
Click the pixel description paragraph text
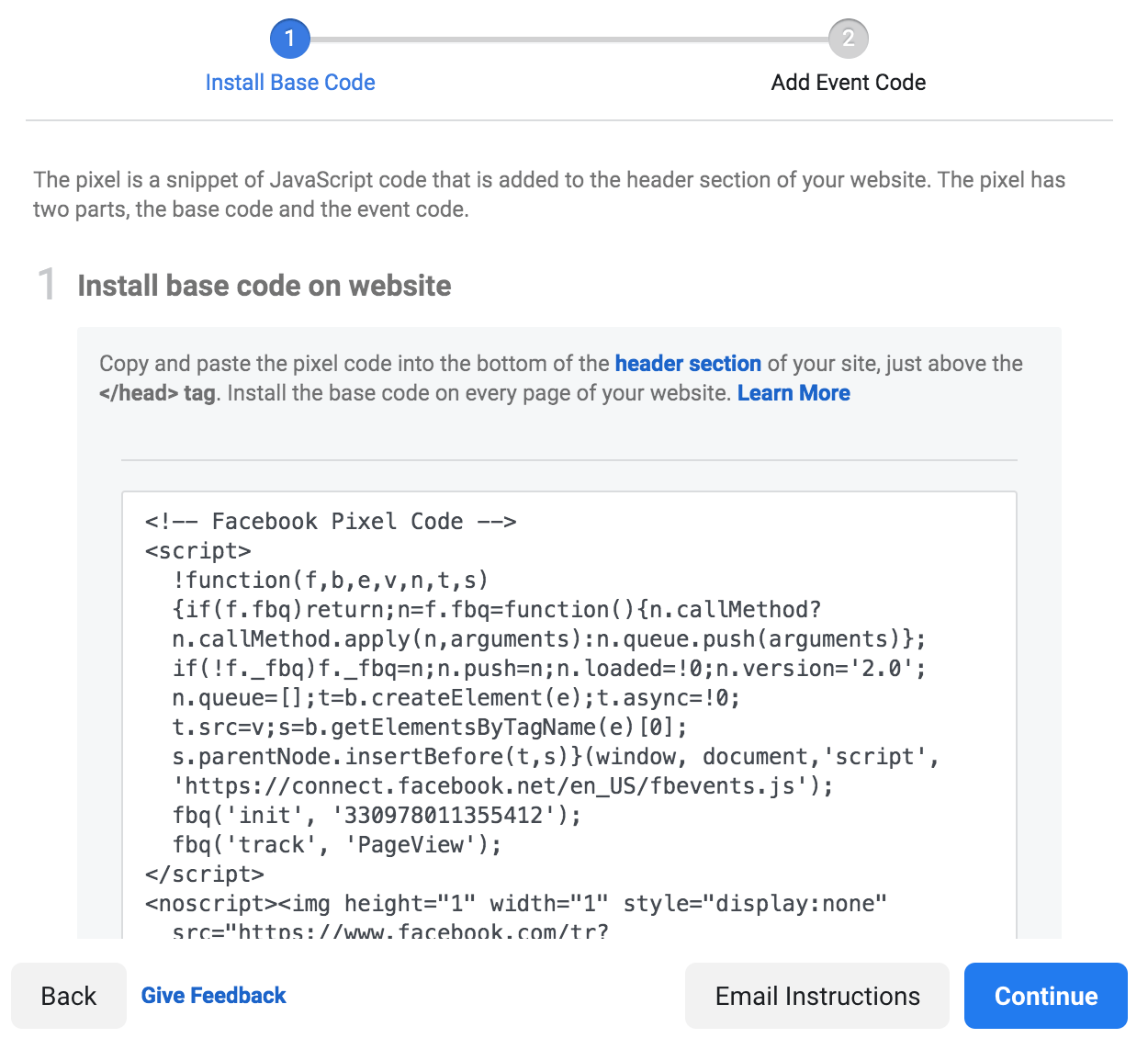(x=548, y=194)
